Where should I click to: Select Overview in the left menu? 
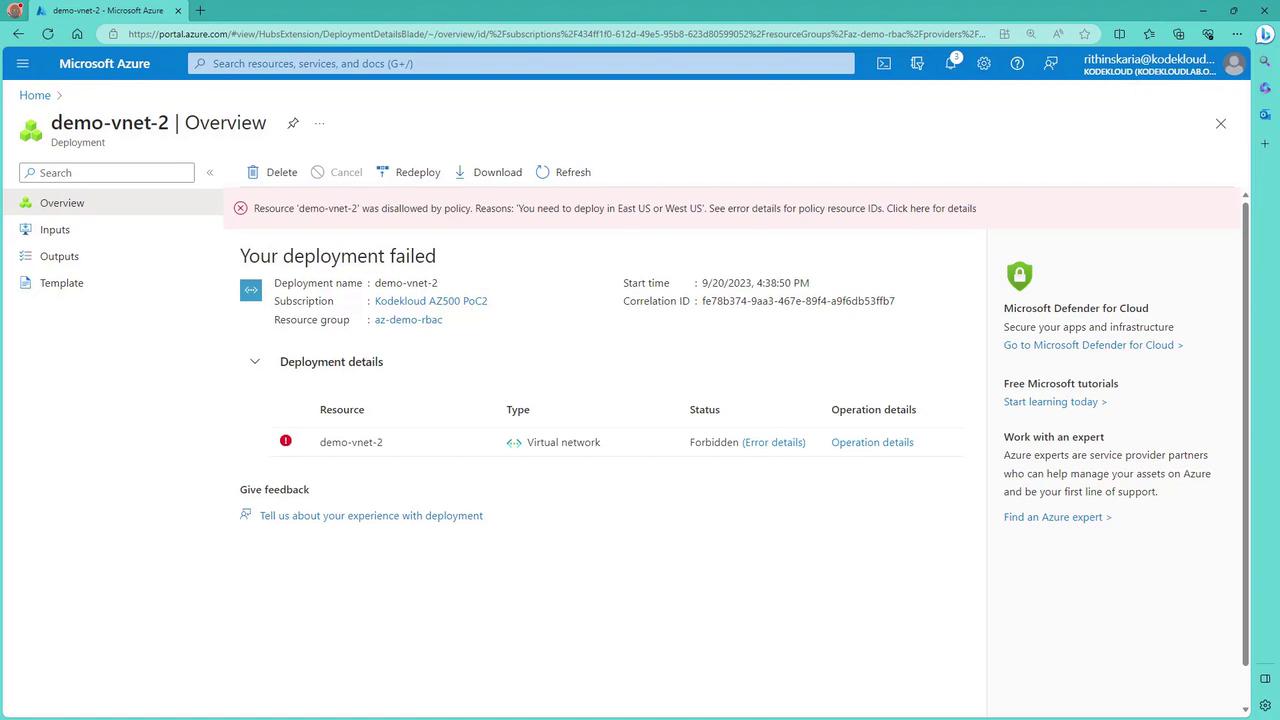click(x=111, y=203)
